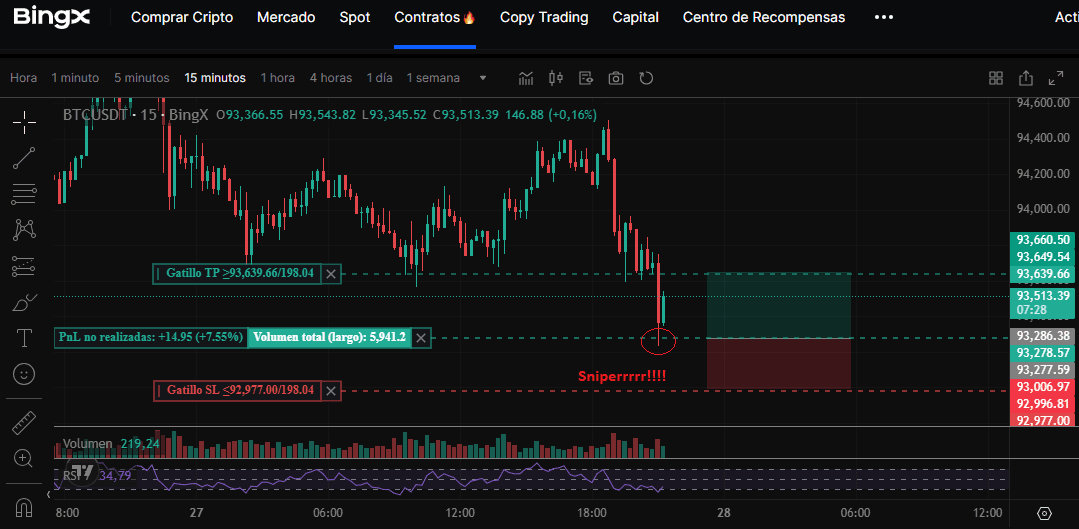Toggle the magnet snap mode

click(x=24, y=508)
